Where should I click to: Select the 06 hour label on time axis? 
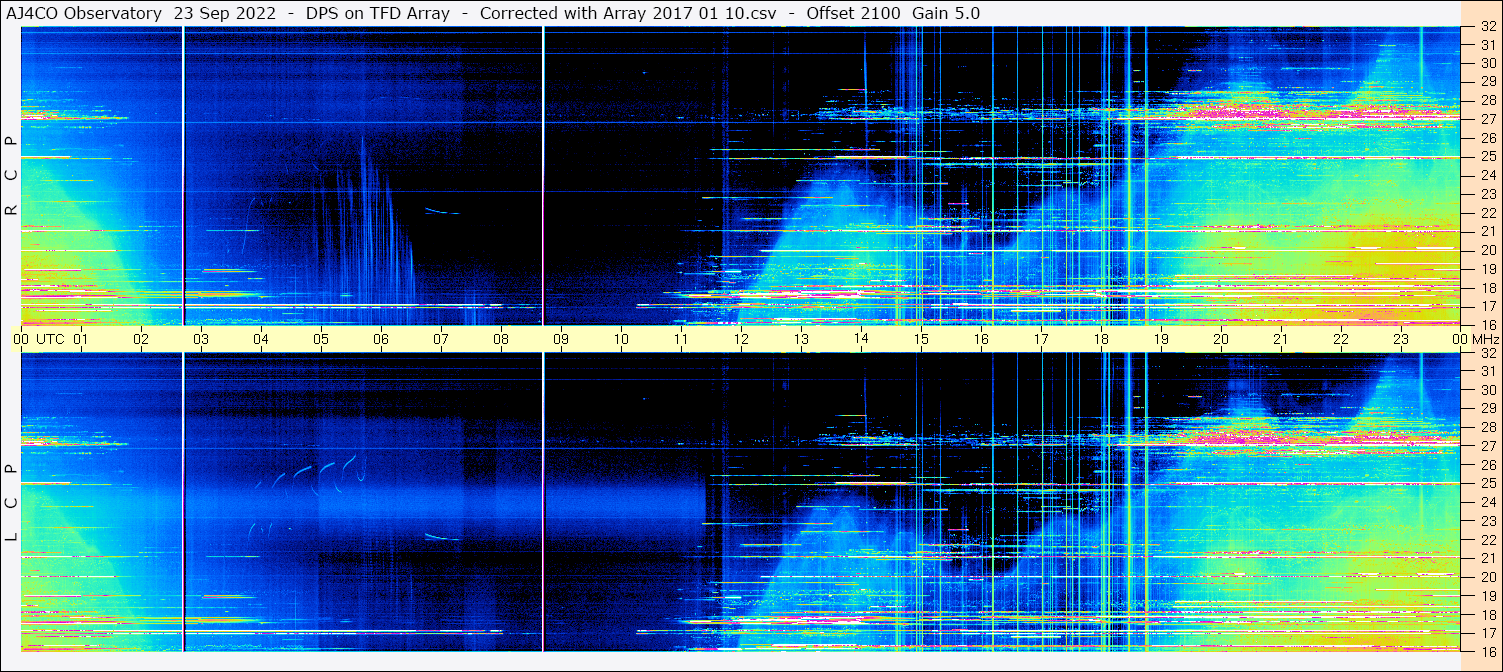click(381, 339)
